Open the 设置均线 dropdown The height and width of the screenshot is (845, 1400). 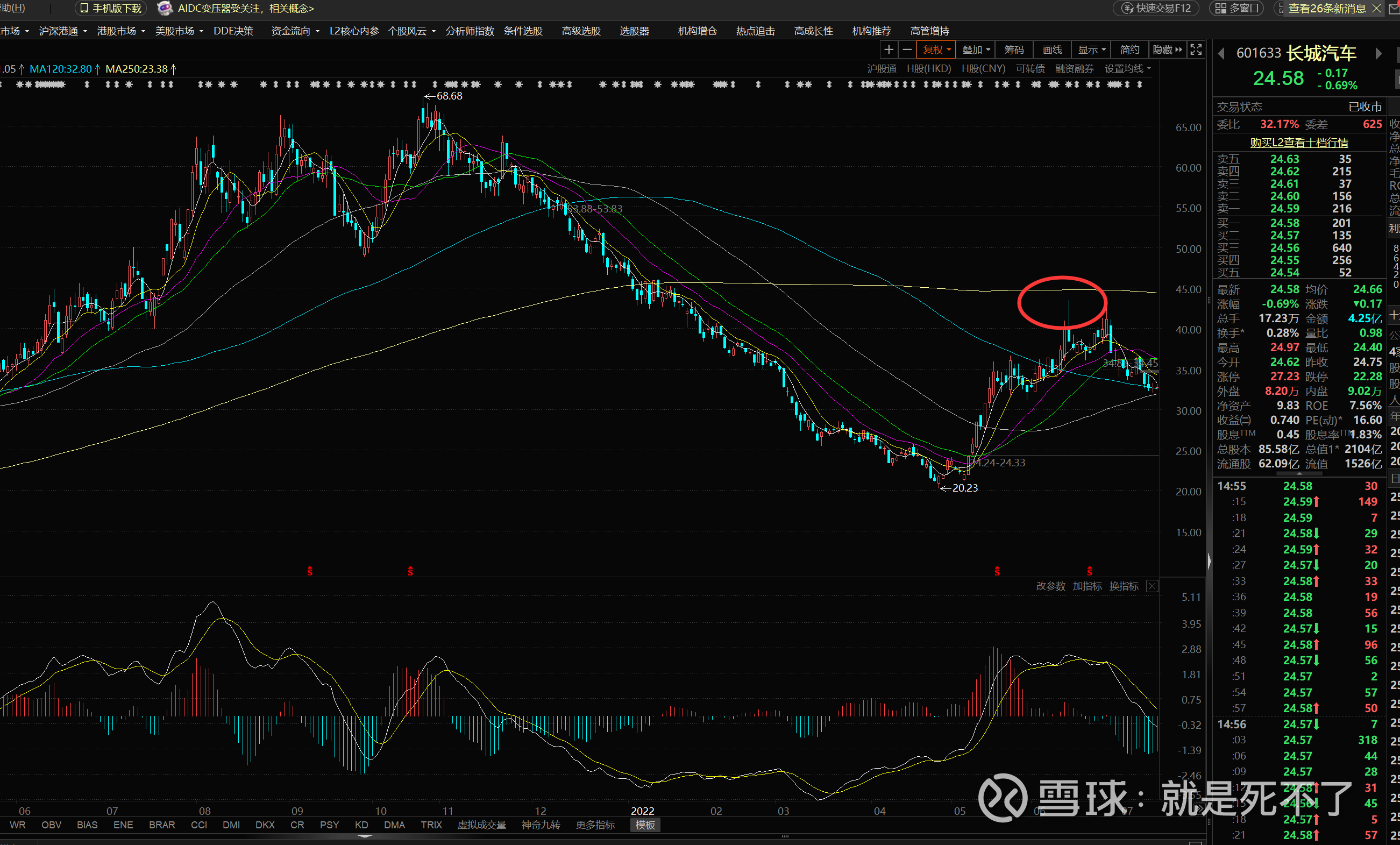[x=1127, y=69]
